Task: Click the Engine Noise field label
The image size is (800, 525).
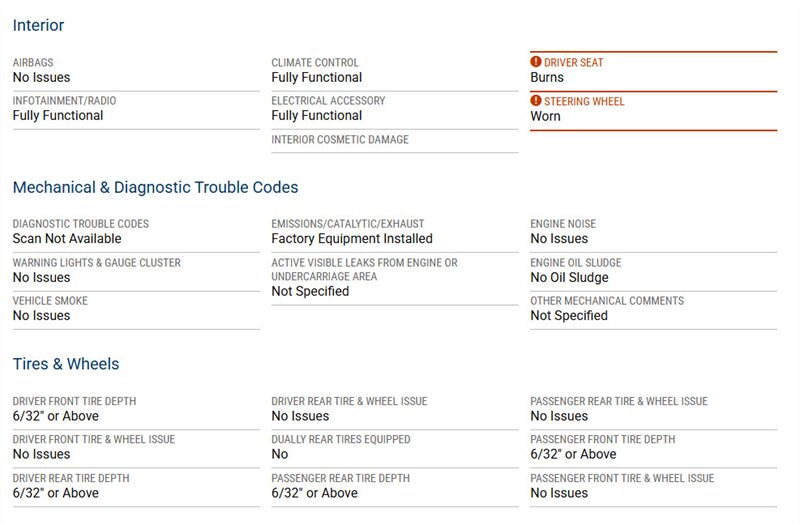Action: point(563,224)
